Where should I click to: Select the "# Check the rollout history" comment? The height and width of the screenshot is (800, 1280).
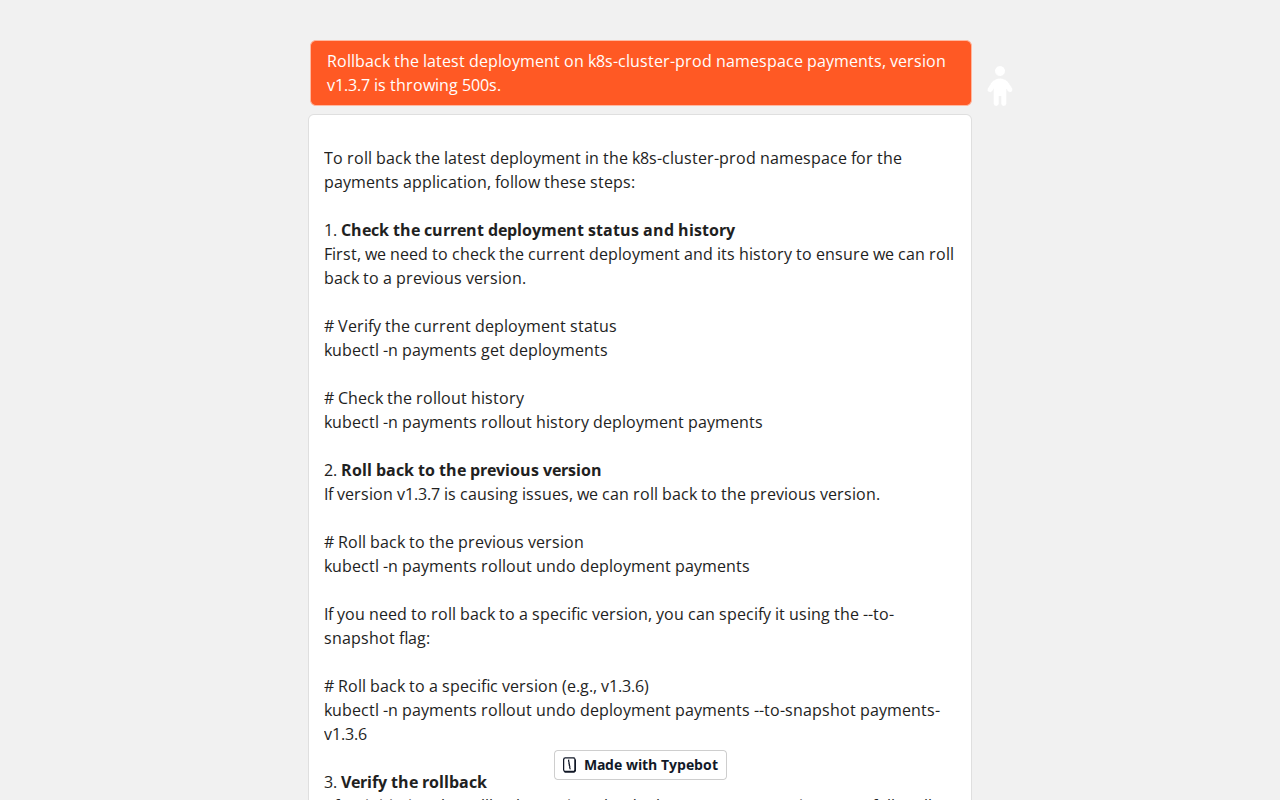coord(423,397)
